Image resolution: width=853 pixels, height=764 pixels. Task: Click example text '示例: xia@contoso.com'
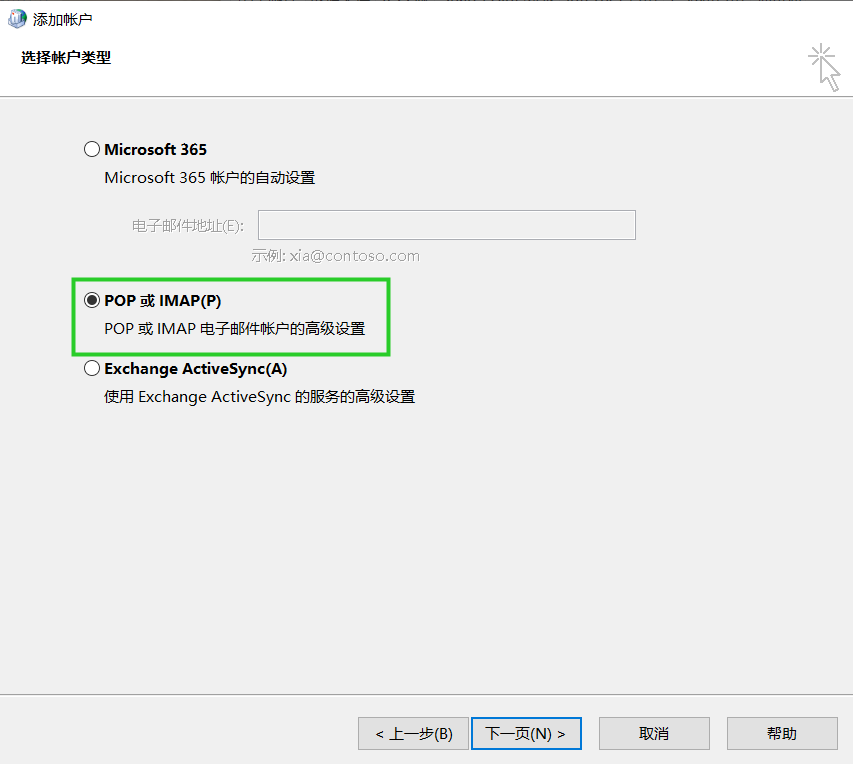336,256
